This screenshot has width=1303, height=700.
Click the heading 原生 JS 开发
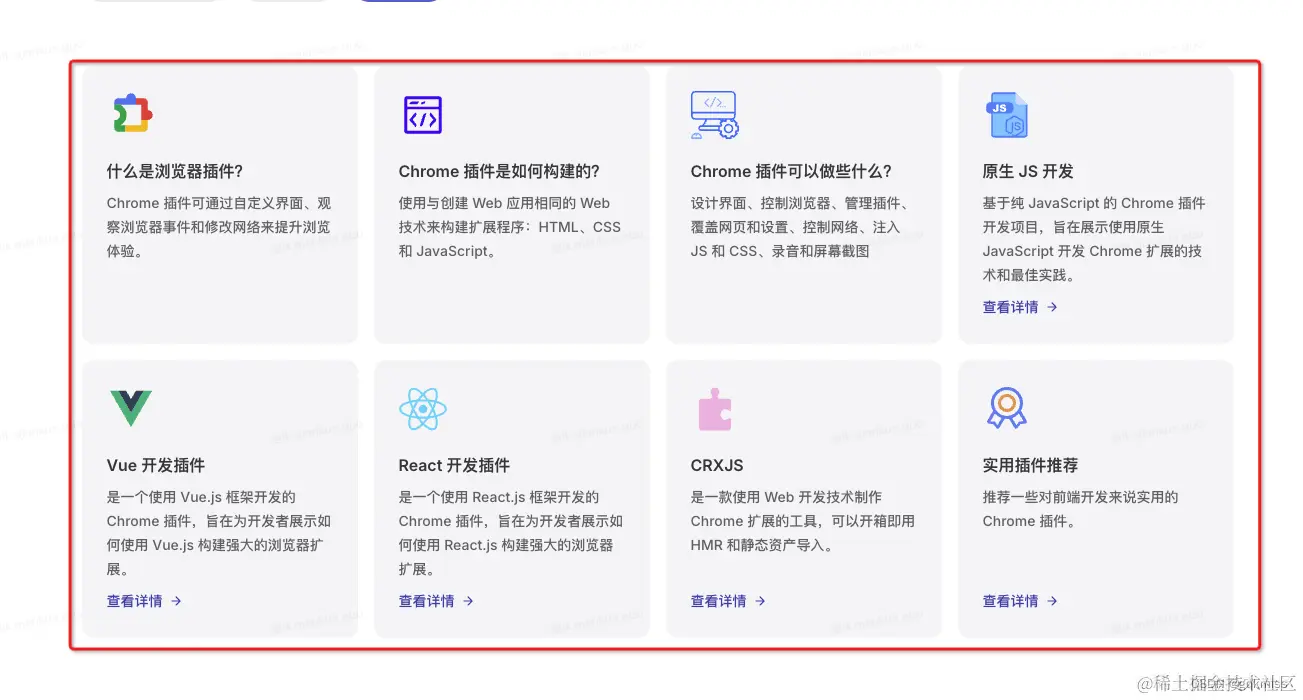(1028, 171)
